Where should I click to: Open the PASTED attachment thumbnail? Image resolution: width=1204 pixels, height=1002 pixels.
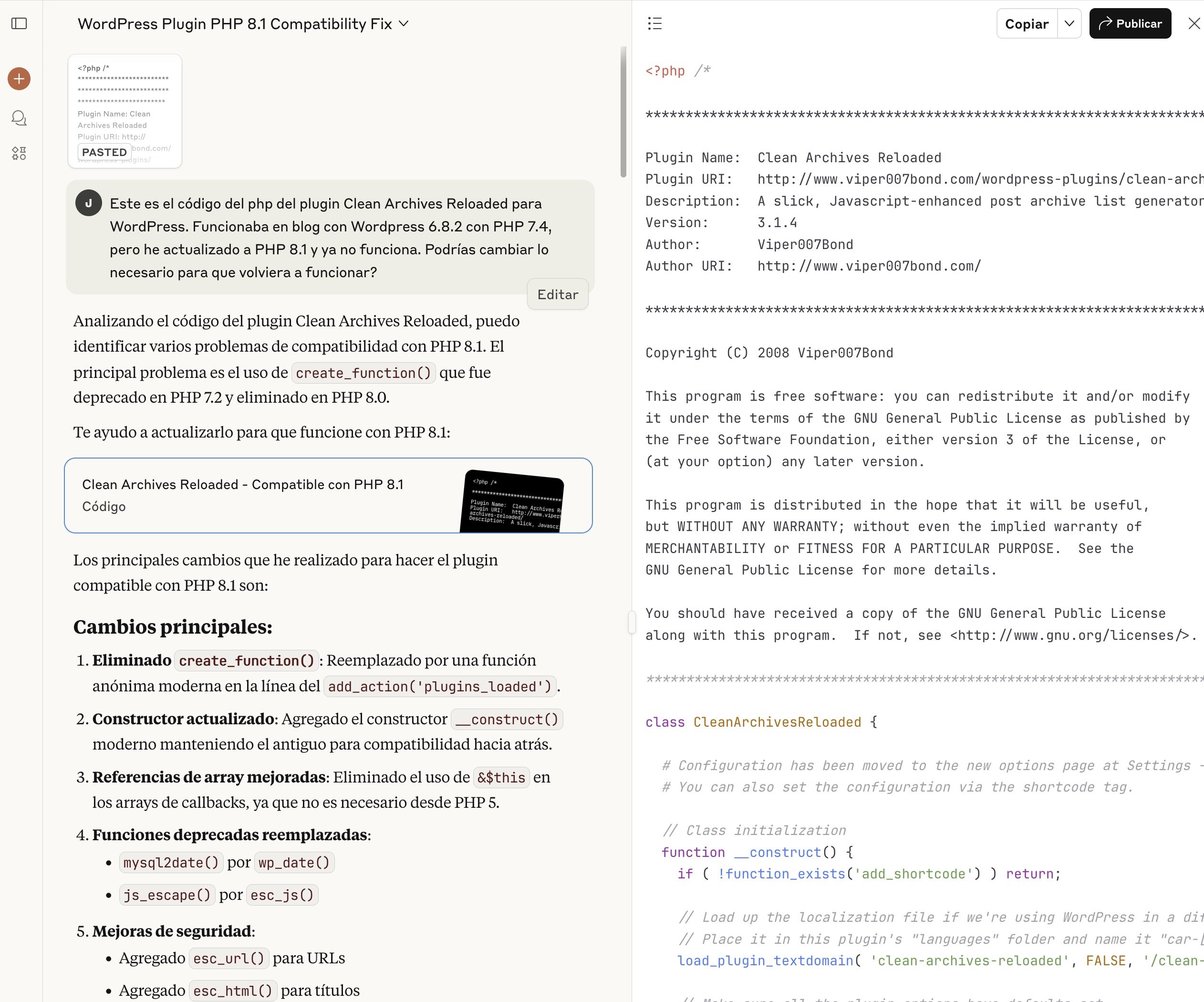[125, 103]
